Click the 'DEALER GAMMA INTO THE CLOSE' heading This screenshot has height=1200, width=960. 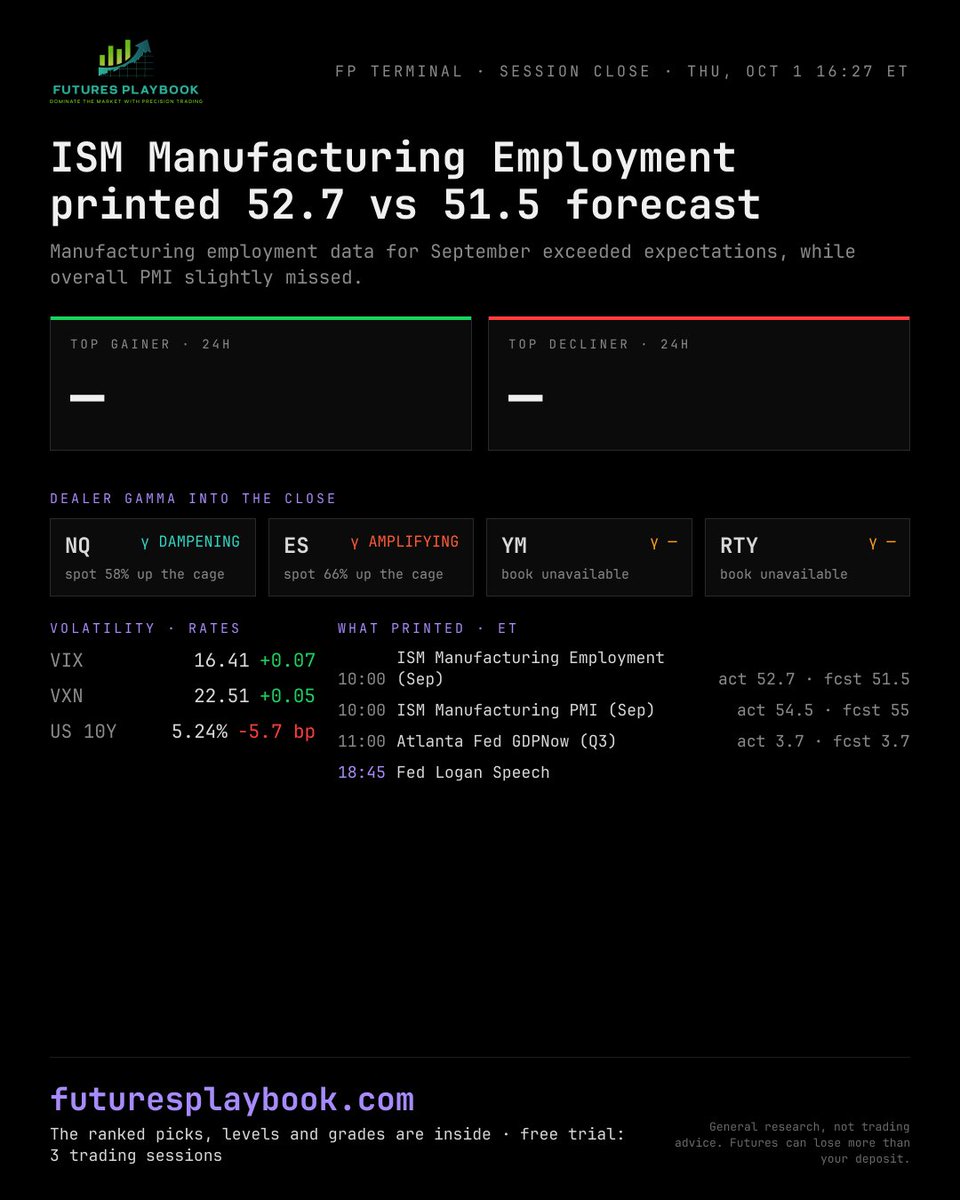point(193,498)
